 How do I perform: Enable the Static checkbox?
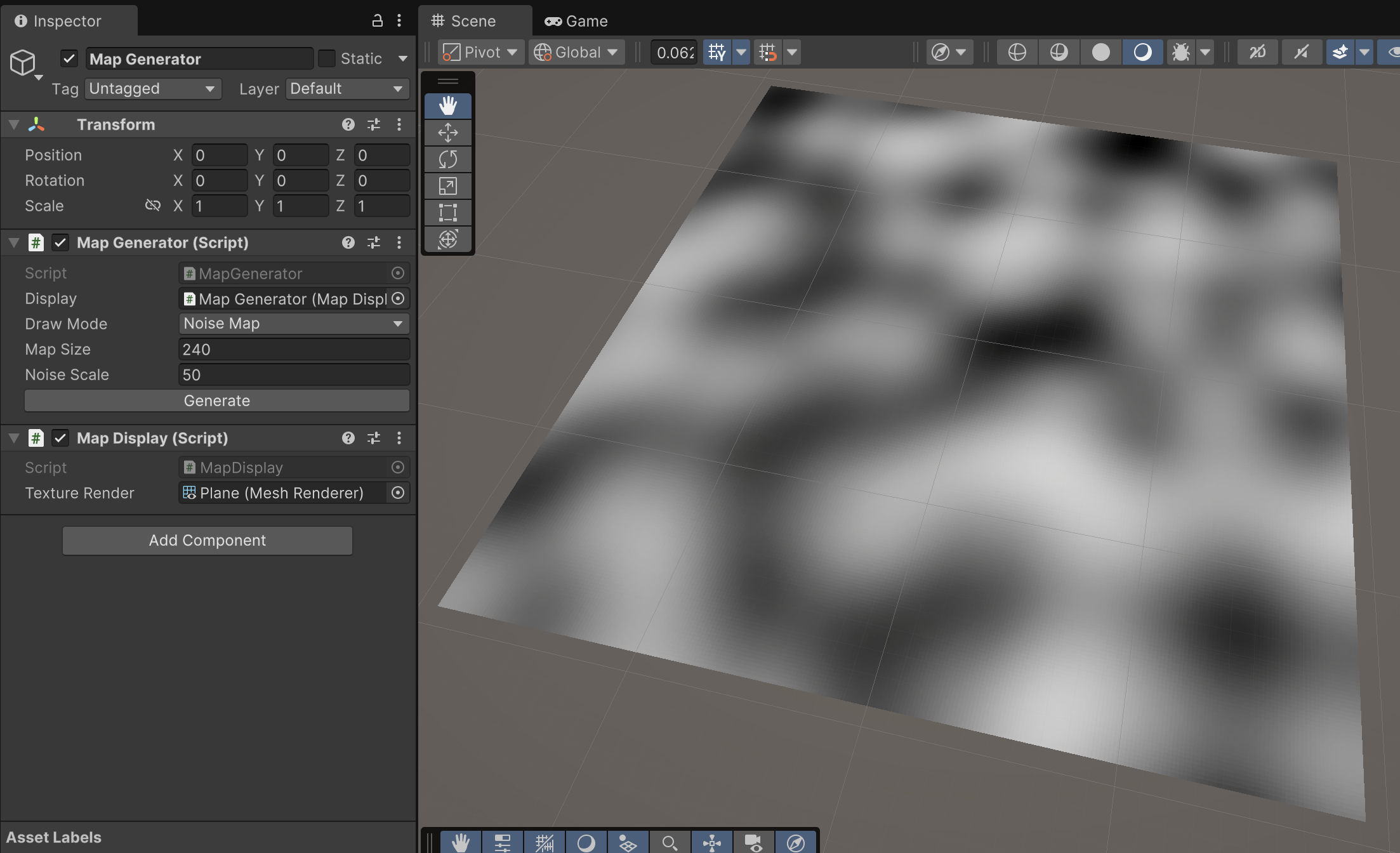click(x=327, y=58)
